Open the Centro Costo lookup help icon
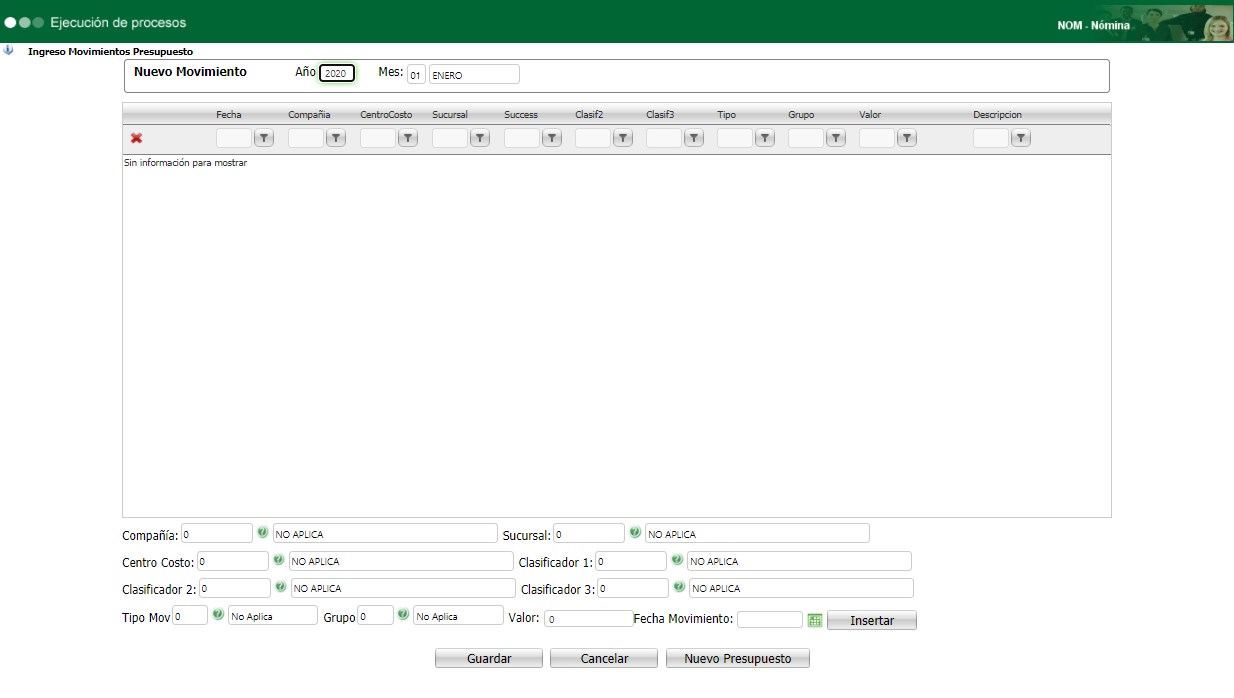 279,560
